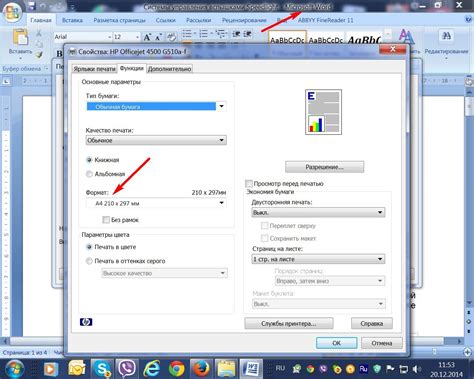Click the Save icon in Word's quick access toolbar
This screenshot has height=379, width=474.
[x=32, y=6]
